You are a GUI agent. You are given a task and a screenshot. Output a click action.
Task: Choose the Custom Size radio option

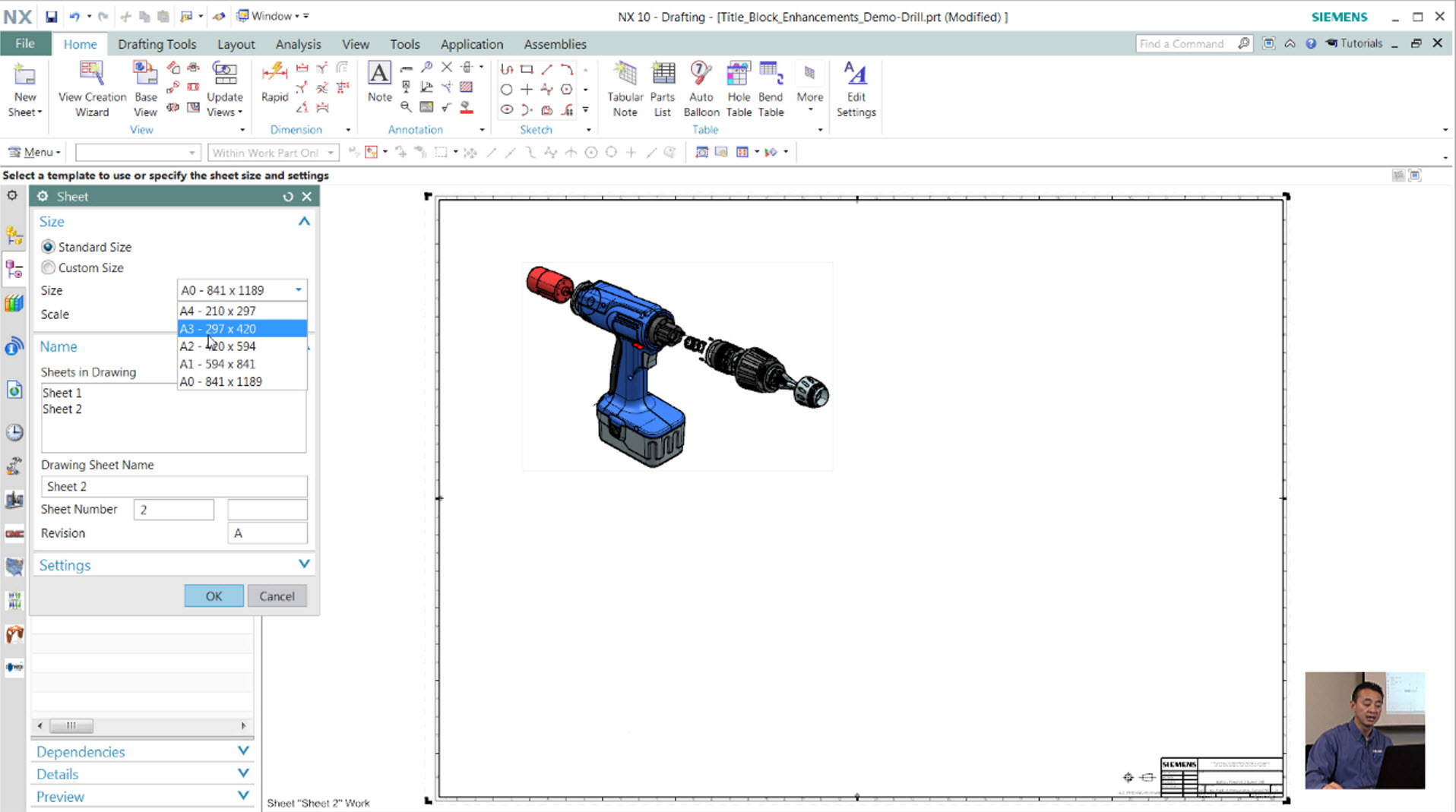tap(49, 267)
